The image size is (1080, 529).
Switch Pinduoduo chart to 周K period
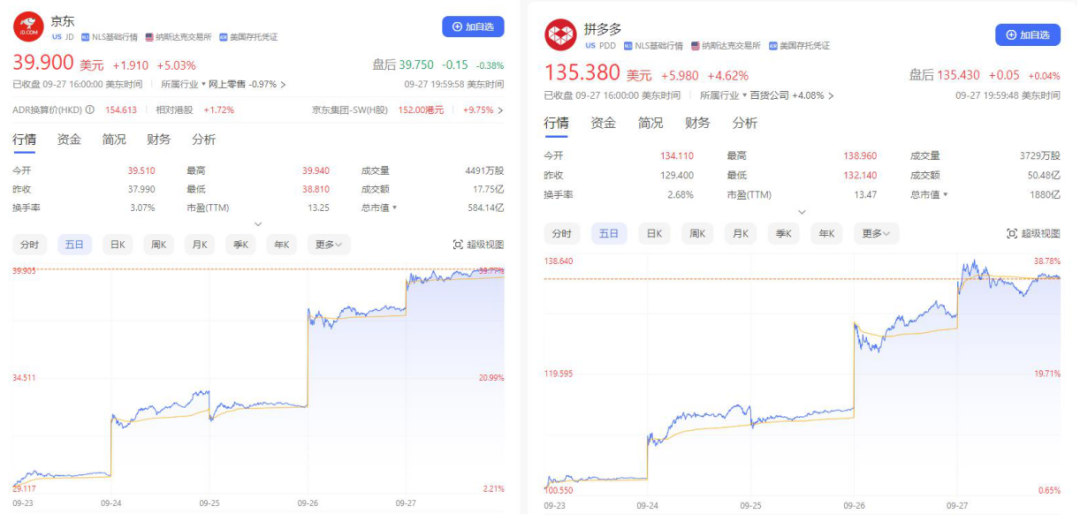pos(697,234)
